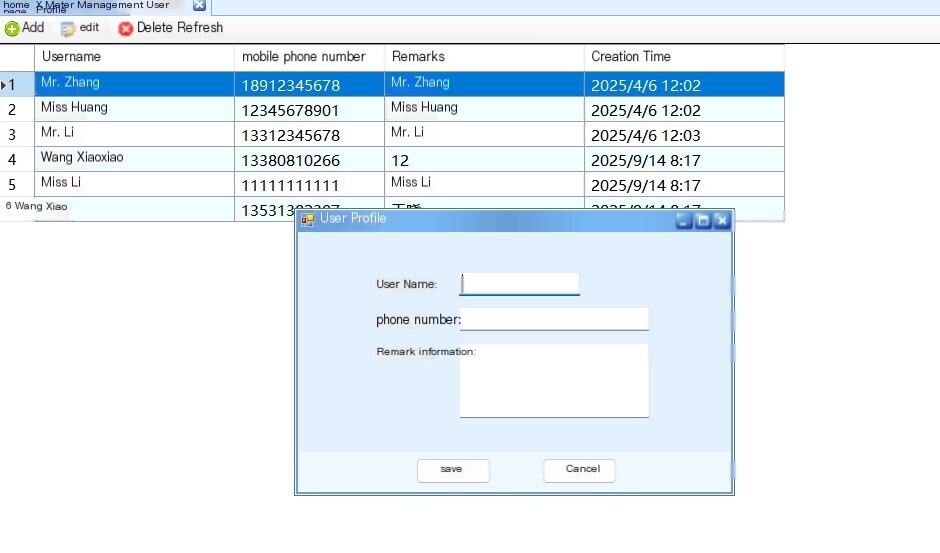Sort by Username column header

(134, 57)
